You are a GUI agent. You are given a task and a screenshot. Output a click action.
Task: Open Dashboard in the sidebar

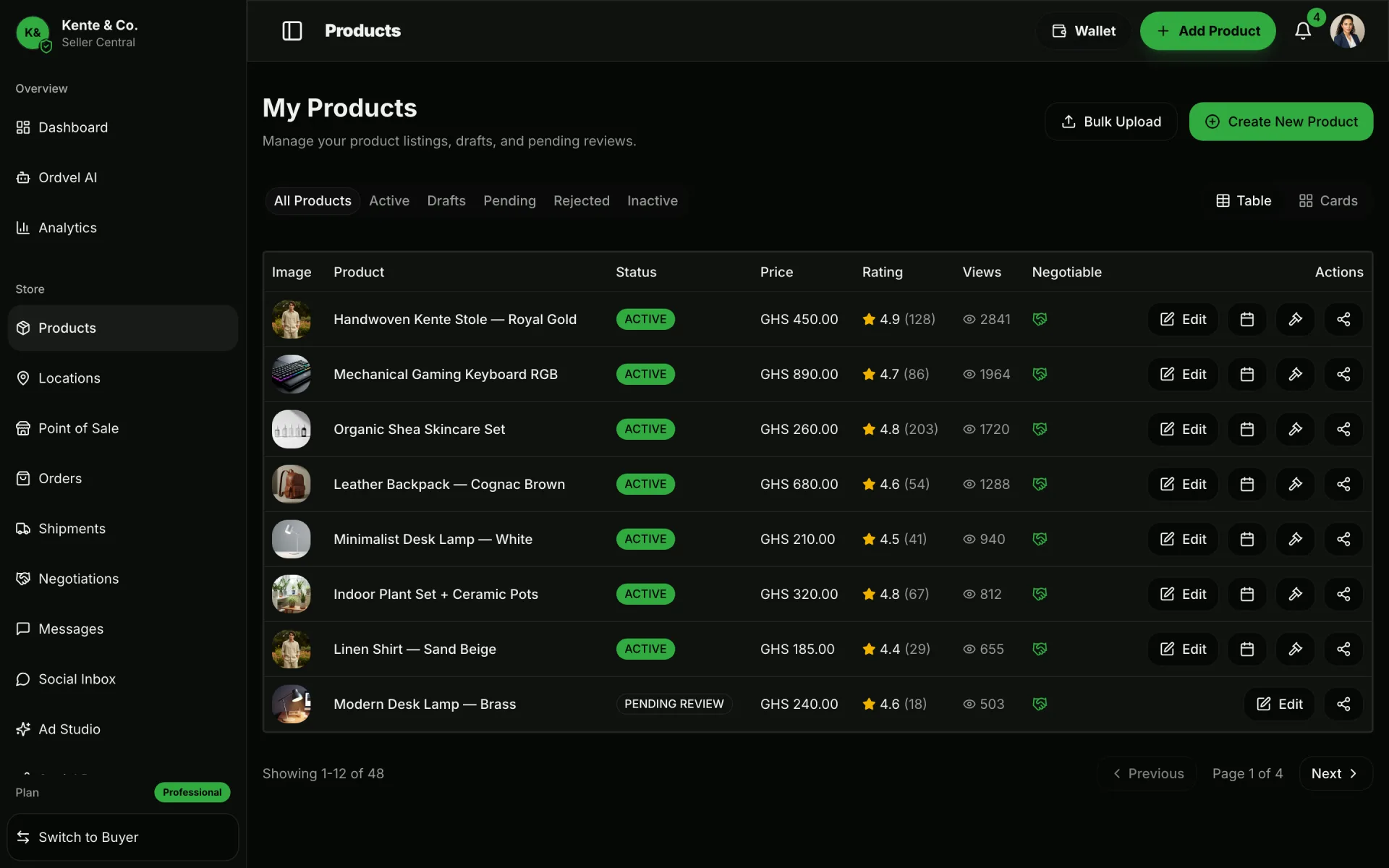[x=123, y=127]
